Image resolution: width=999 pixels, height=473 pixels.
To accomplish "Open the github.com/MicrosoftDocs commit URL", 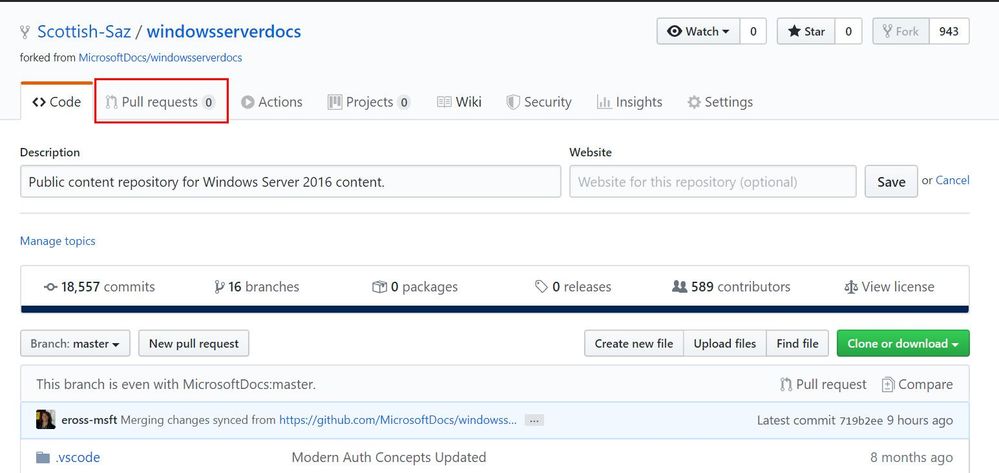I will [398, 420].
